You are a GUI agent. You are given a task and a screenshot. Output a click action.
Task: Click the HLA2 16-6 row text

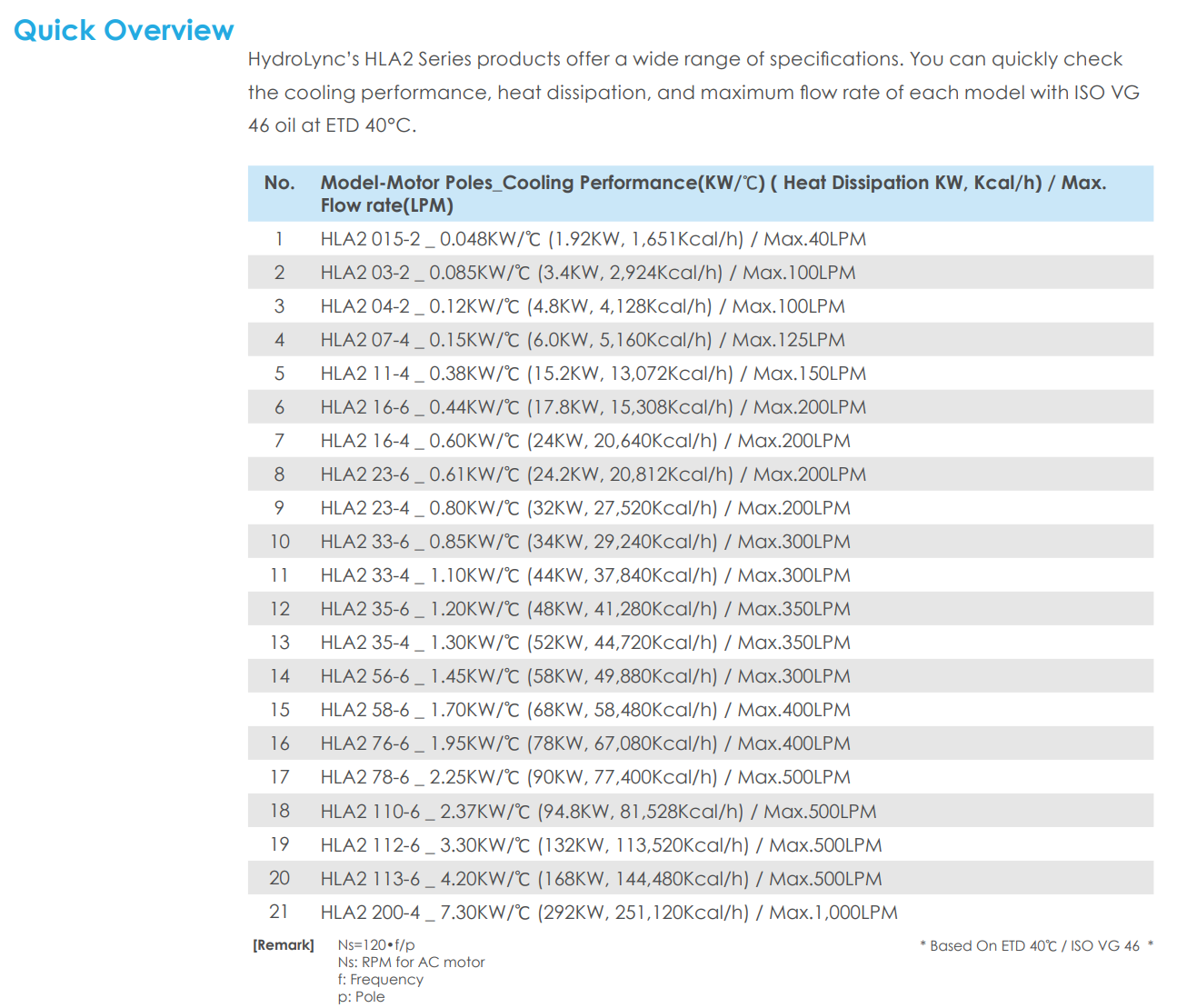593,407
